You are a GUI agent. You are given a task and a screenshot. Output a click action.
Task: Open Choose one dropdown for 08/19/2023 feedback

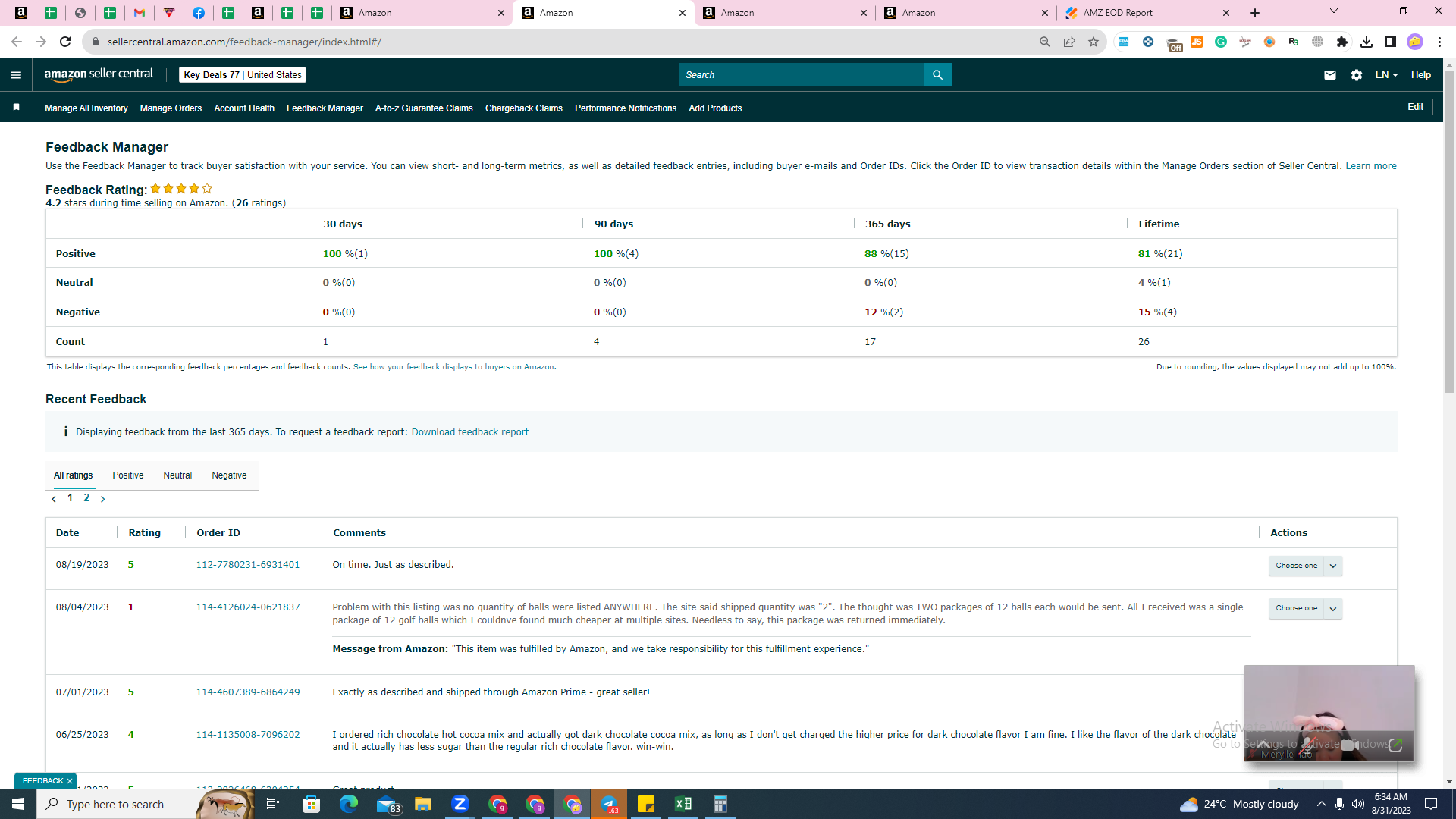click(1305, 566)
